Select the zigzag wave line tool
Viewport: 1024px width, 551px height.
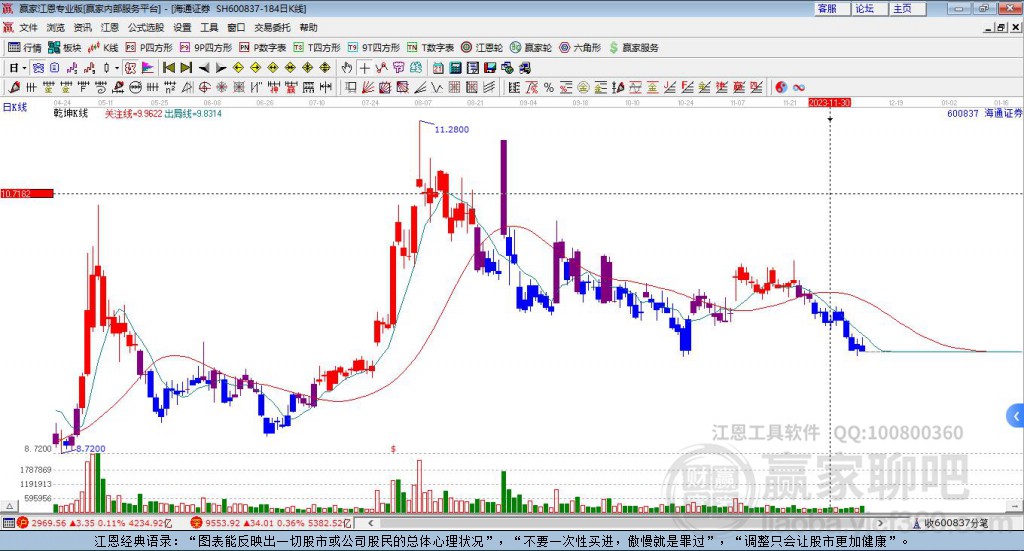pyautogui.click(x=437, y=87)
